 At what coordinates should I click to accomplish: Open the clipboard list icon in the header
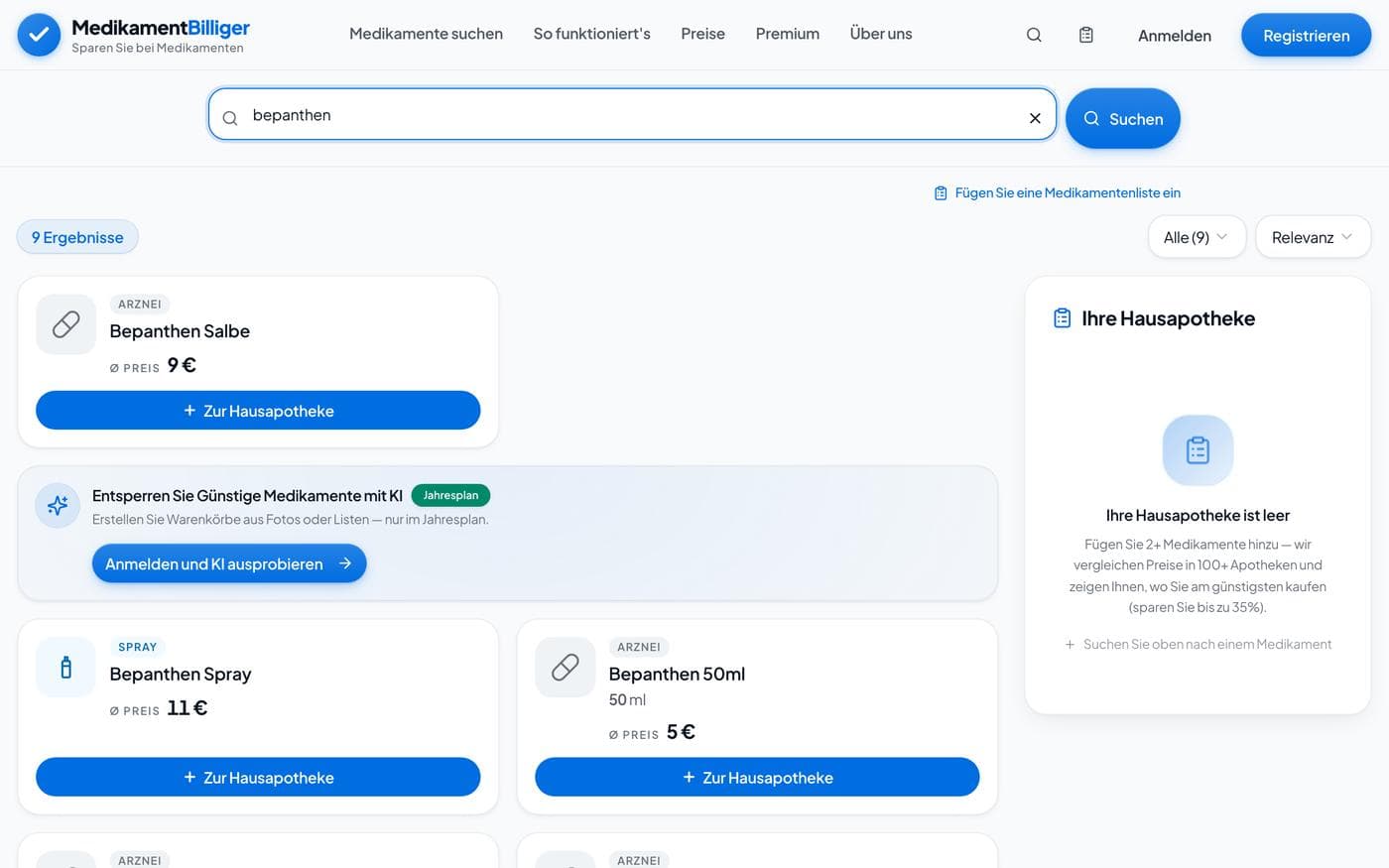click(1086, 35)
